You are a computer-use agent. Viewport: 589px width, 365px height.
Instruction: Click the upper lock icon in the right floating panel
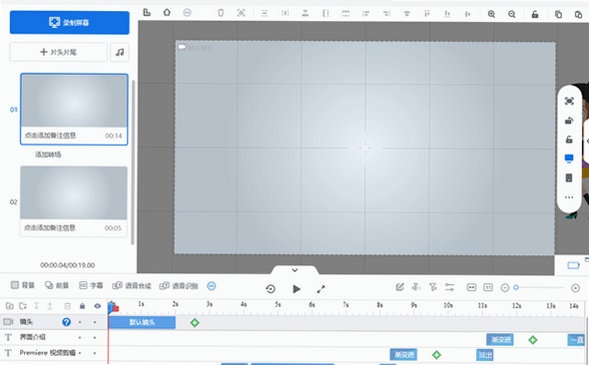click(x=569, y=121)
